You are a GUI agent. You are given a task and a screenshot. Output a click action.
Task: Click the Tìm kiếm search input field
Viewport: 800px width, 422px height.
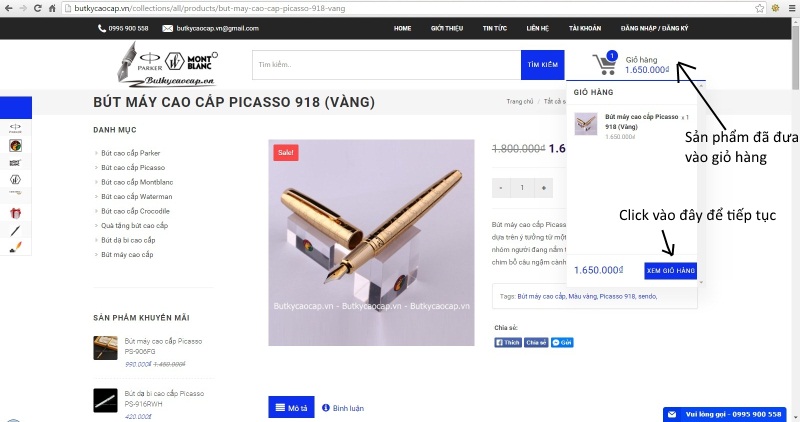(x=386, y=65)
